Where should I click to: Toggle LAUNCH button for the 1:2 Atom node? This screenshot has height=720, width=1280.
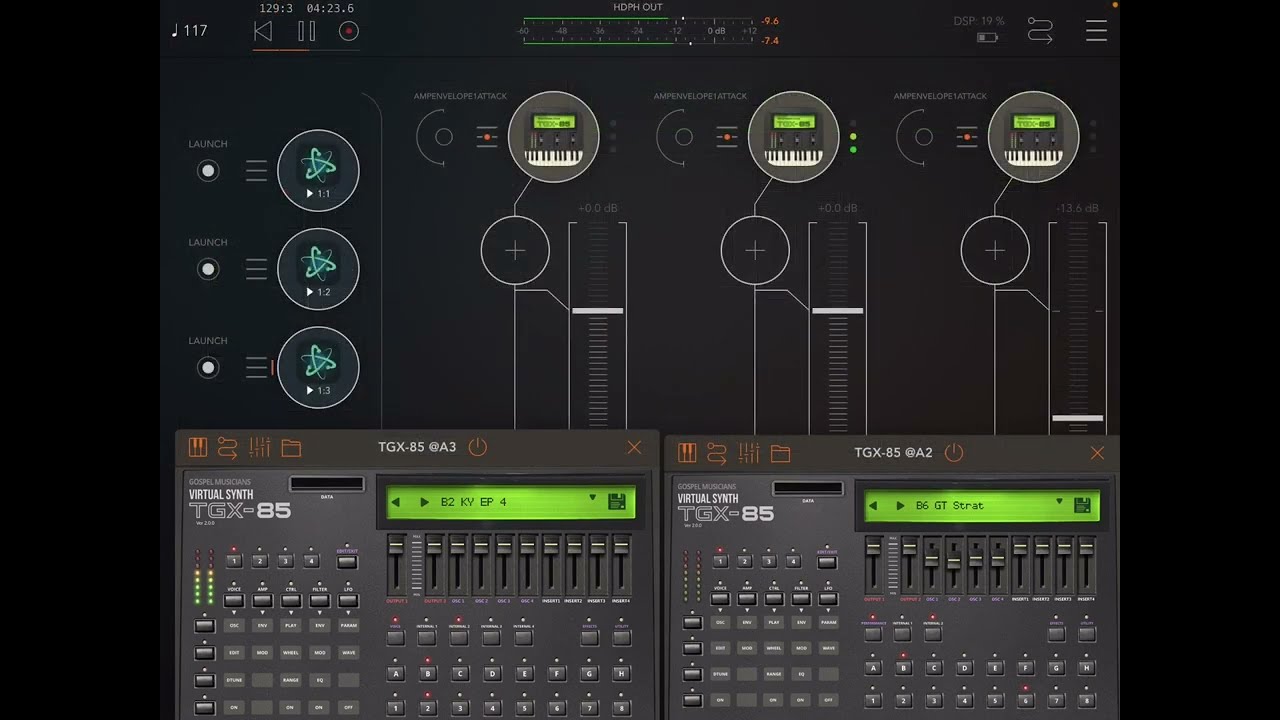tap(208, 269)
